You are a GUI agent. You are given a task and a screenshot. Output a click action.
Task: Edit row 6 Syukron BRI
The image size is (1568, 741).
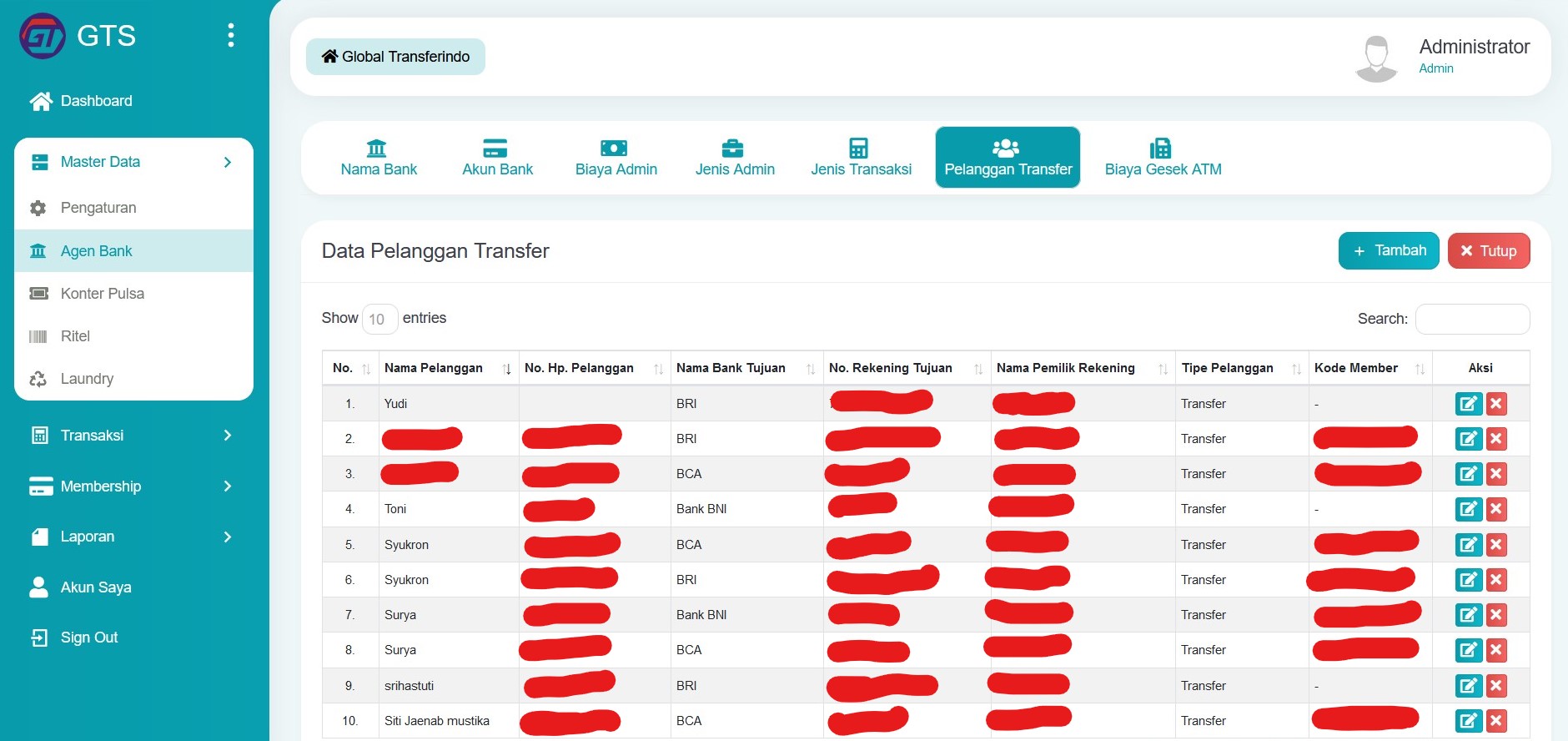[1469, 580]
